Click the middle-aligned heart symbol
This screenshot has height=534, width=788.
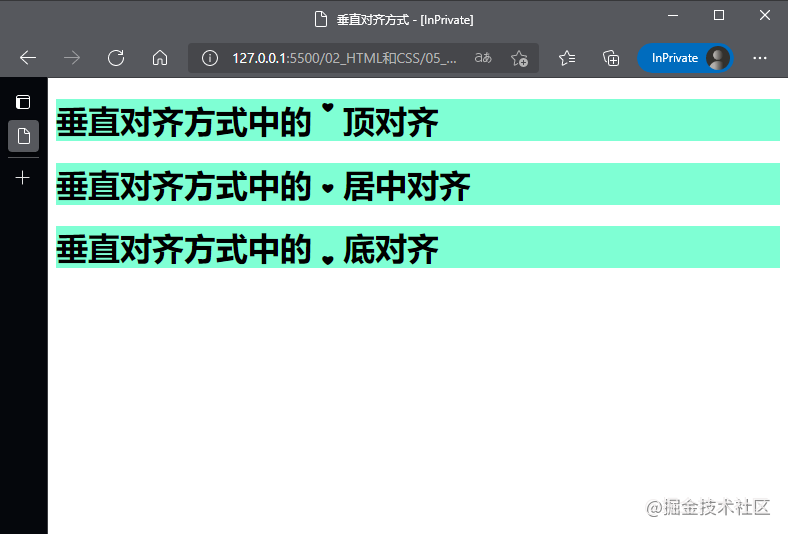click(x=328, y=188)
